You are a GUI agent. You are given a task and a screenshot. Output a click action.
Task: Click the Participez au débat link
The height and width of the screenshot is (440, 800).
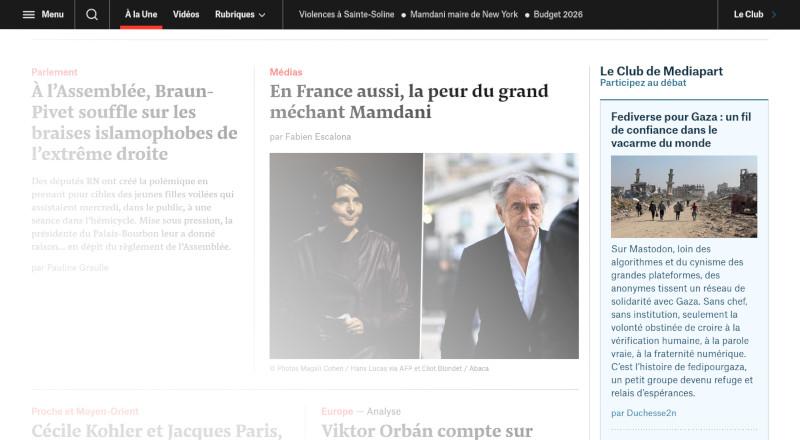(643, 83)
